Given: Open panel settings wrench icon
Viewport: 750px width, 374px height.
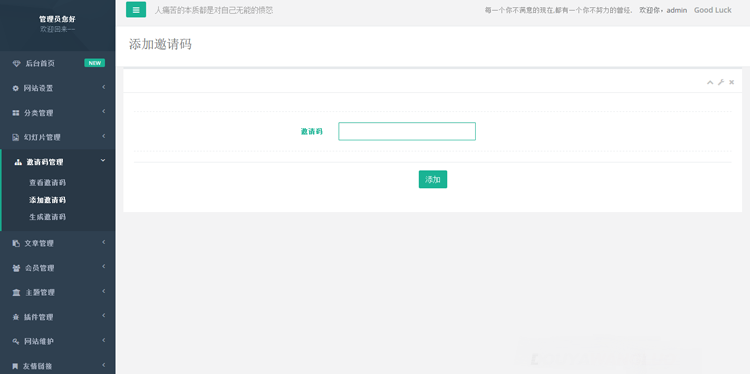Looking at the screenshot, I should click(721, 82).
